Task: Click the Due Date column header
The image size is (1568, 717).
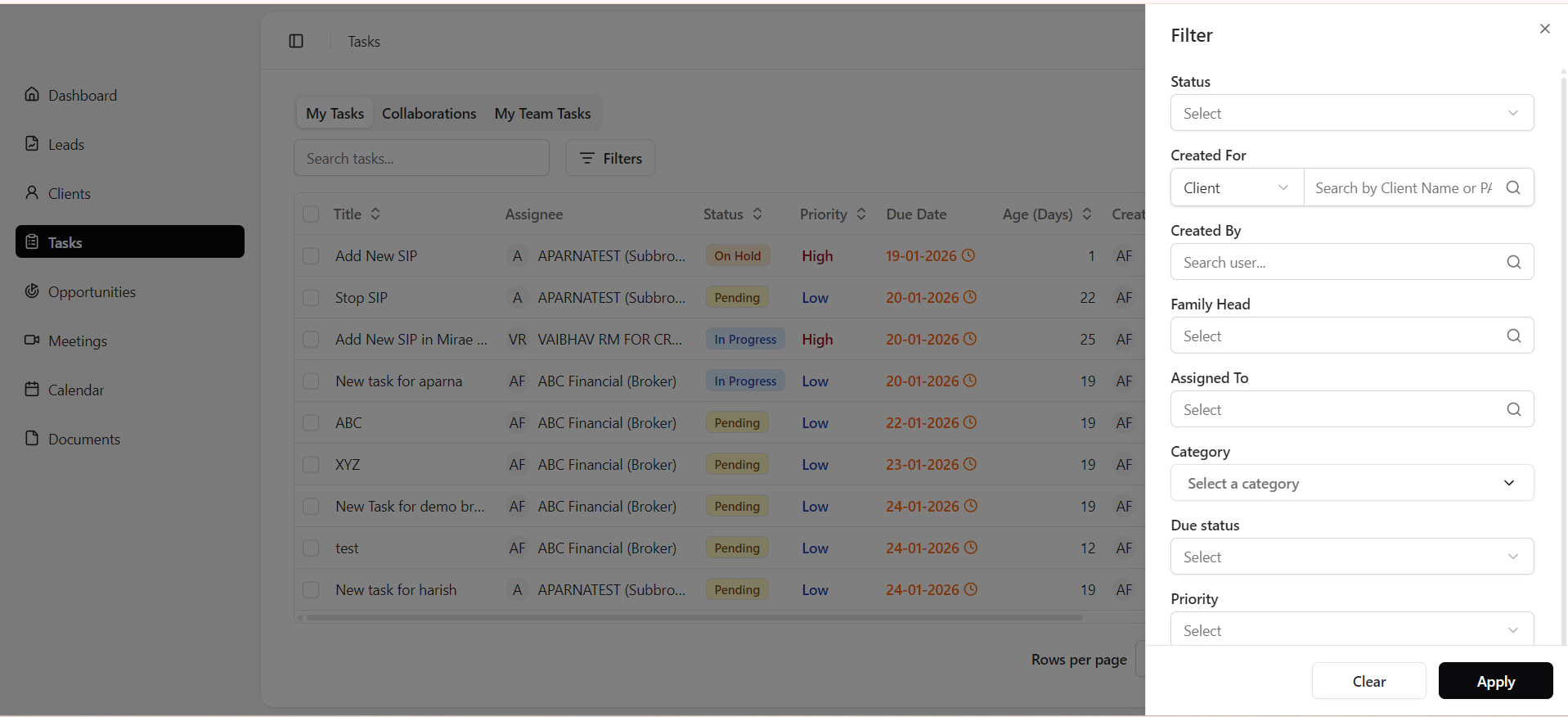Action: click(916, 214)
